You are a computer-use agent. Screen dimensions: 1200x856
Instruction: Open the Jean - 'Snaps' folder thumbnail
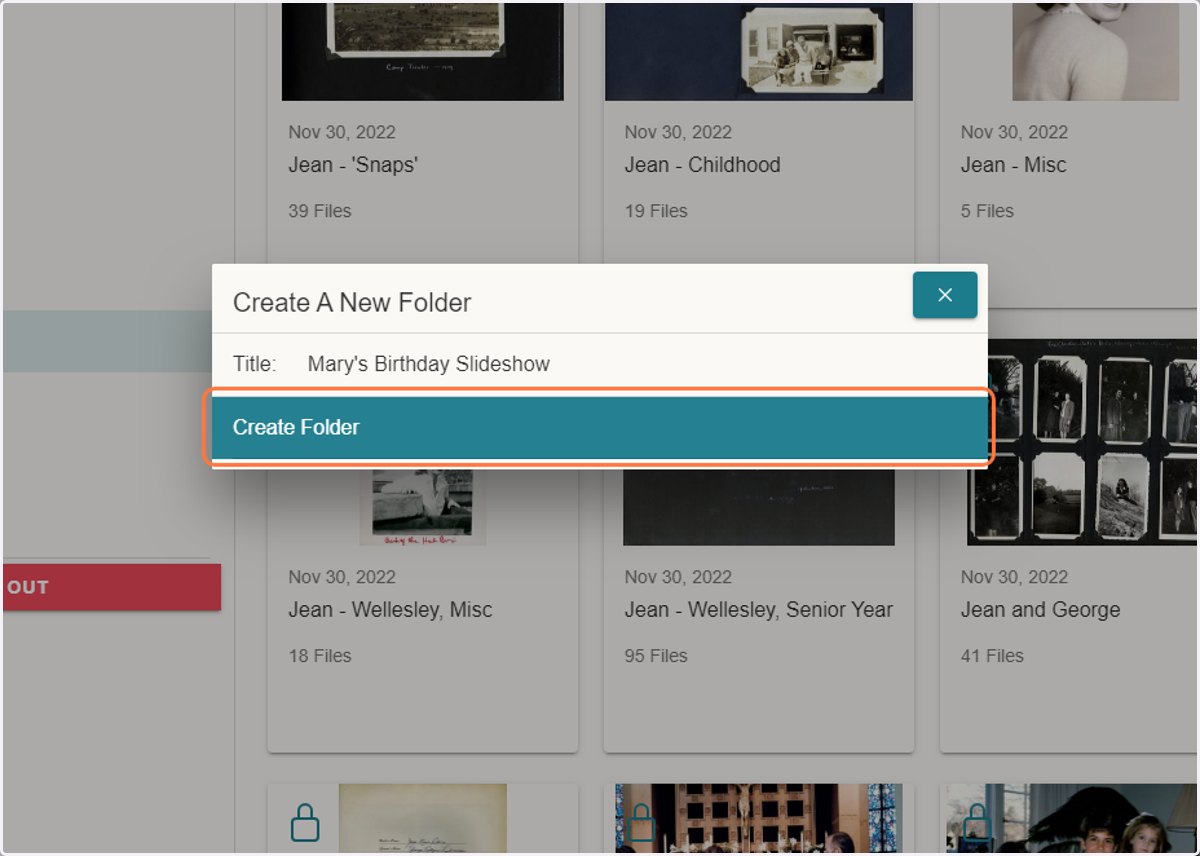pyautogui.click(x=423, y=50)
